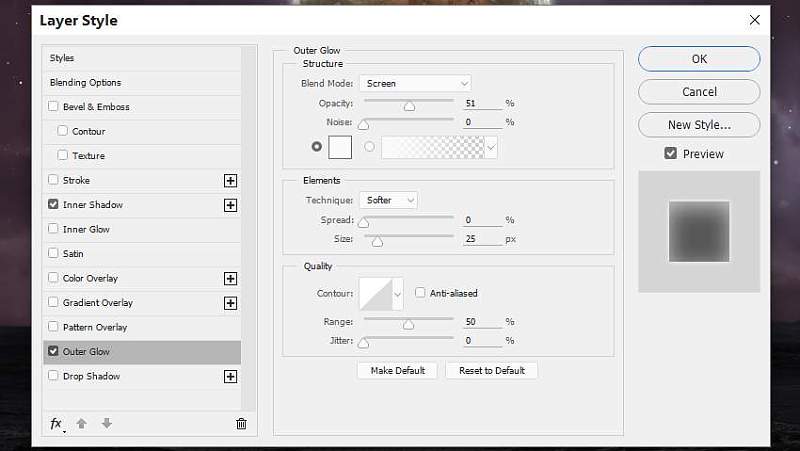Enable the Pattern Overlay checkbox
Viewport: 800px width, 451px height.
click(x=53, y=327)
